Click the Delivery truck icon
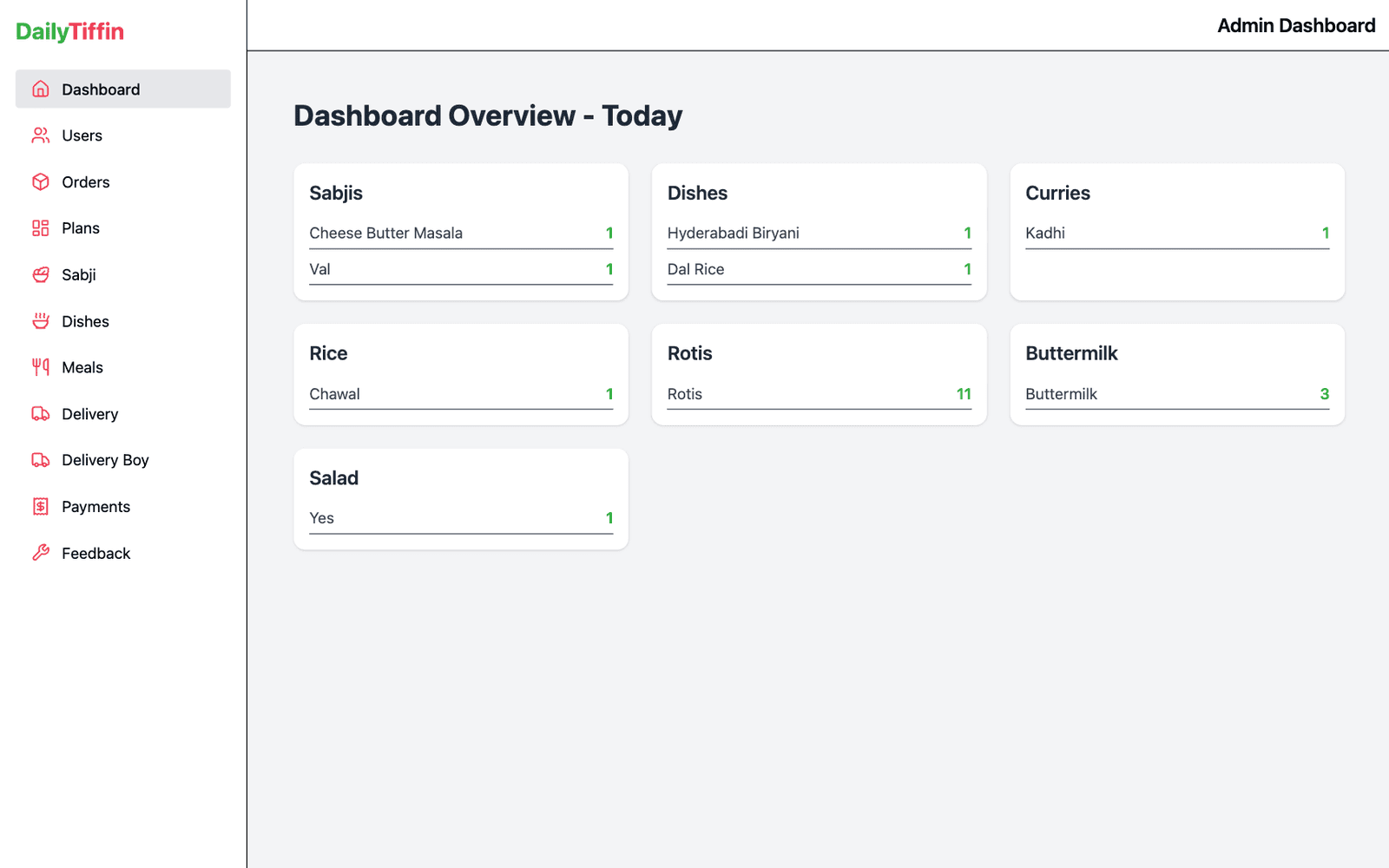1389x868 pixels. tap(41, 414)
